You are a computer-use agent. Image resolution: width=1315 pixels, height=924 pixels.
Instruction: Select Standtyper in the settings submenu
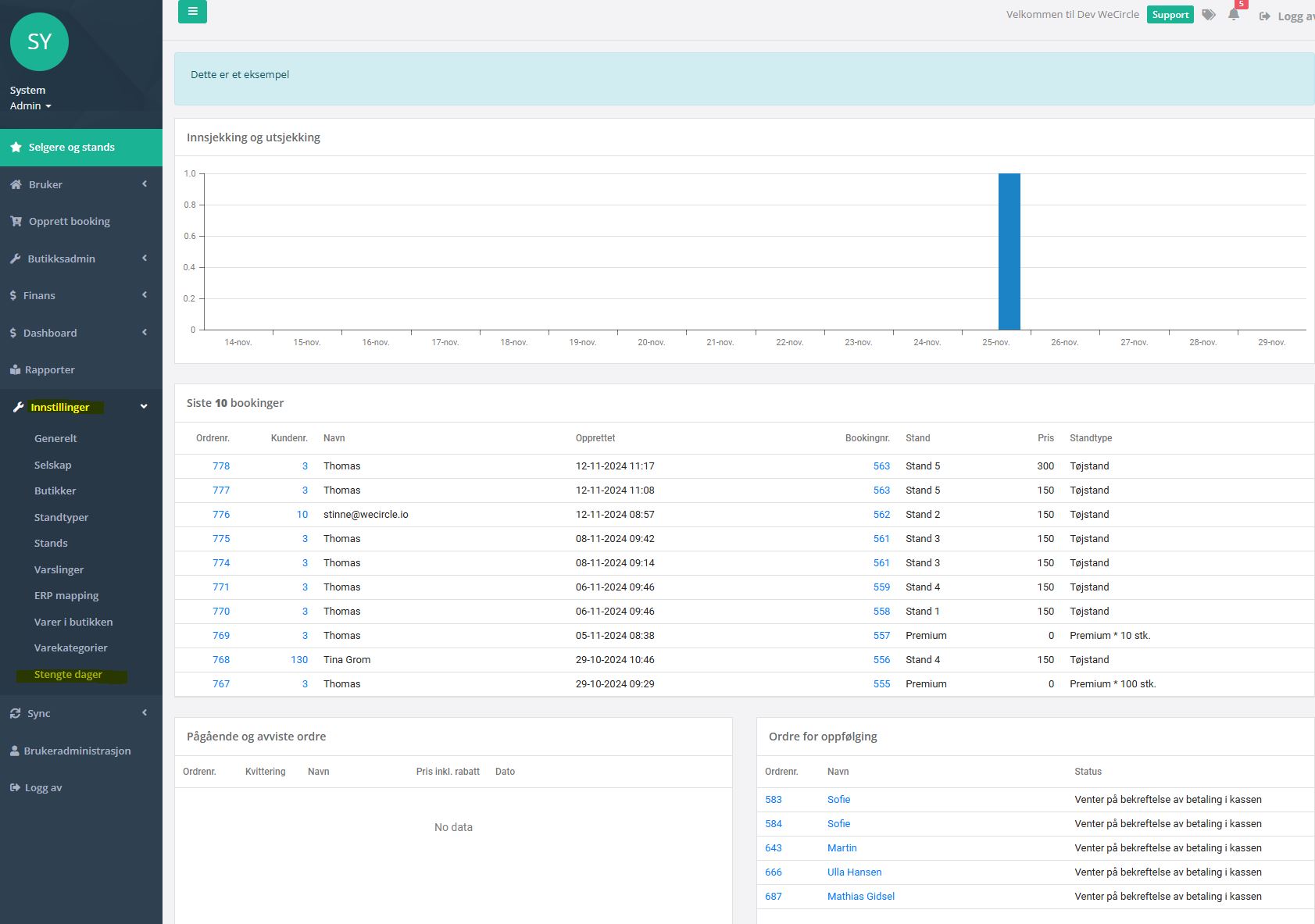pos(61,518)
